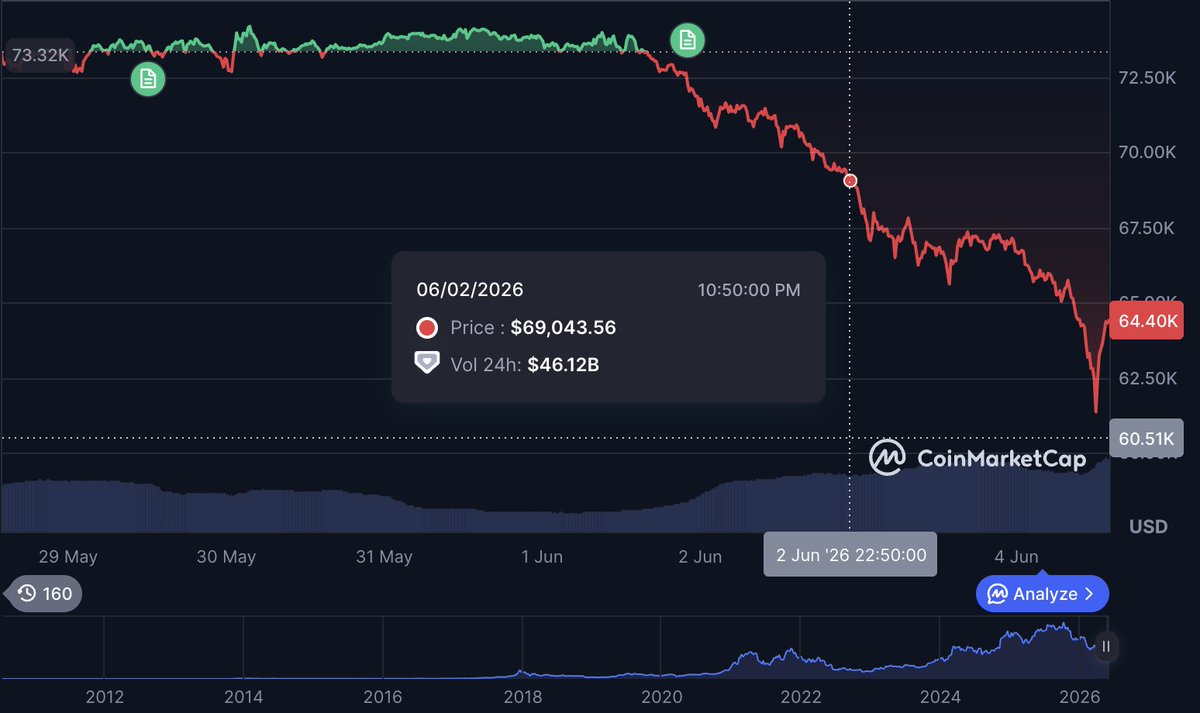Click the pause handle on range slider
Image resolution: width=1200 pixels, height=713 pixels.
1105,647
